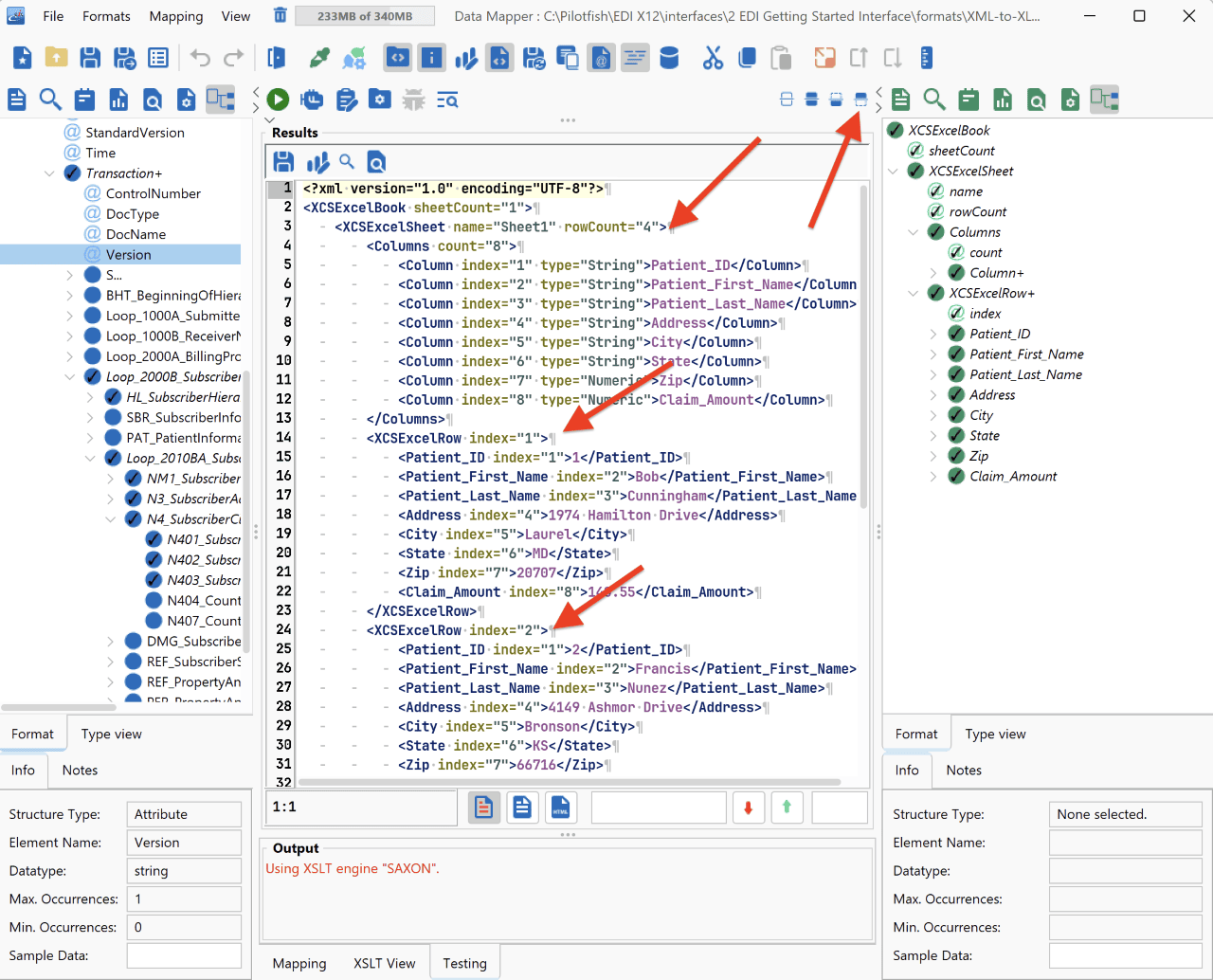The height and width of the screenshot is (980, 1213).
Task: Toggle the fourth panel layout icon near arrow
Action: (860, 100)
